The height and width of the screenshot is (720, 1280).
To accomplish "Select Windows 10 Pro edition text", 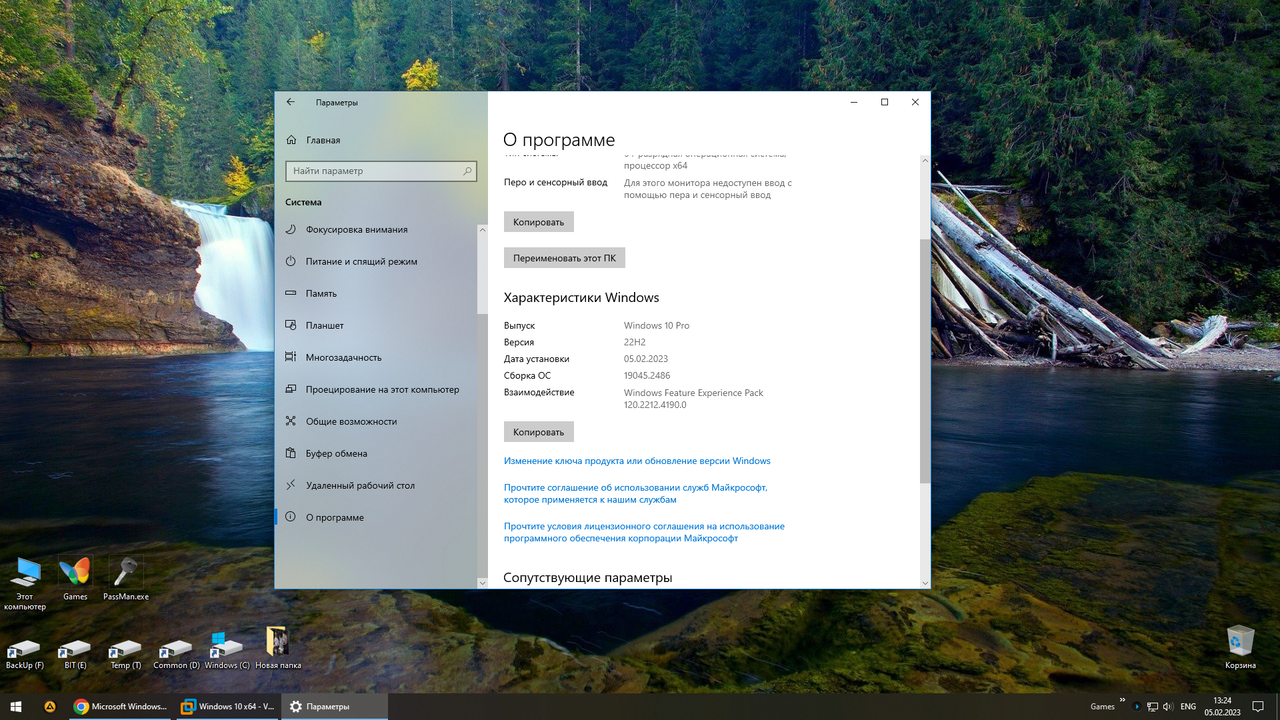I will point(656,326).
